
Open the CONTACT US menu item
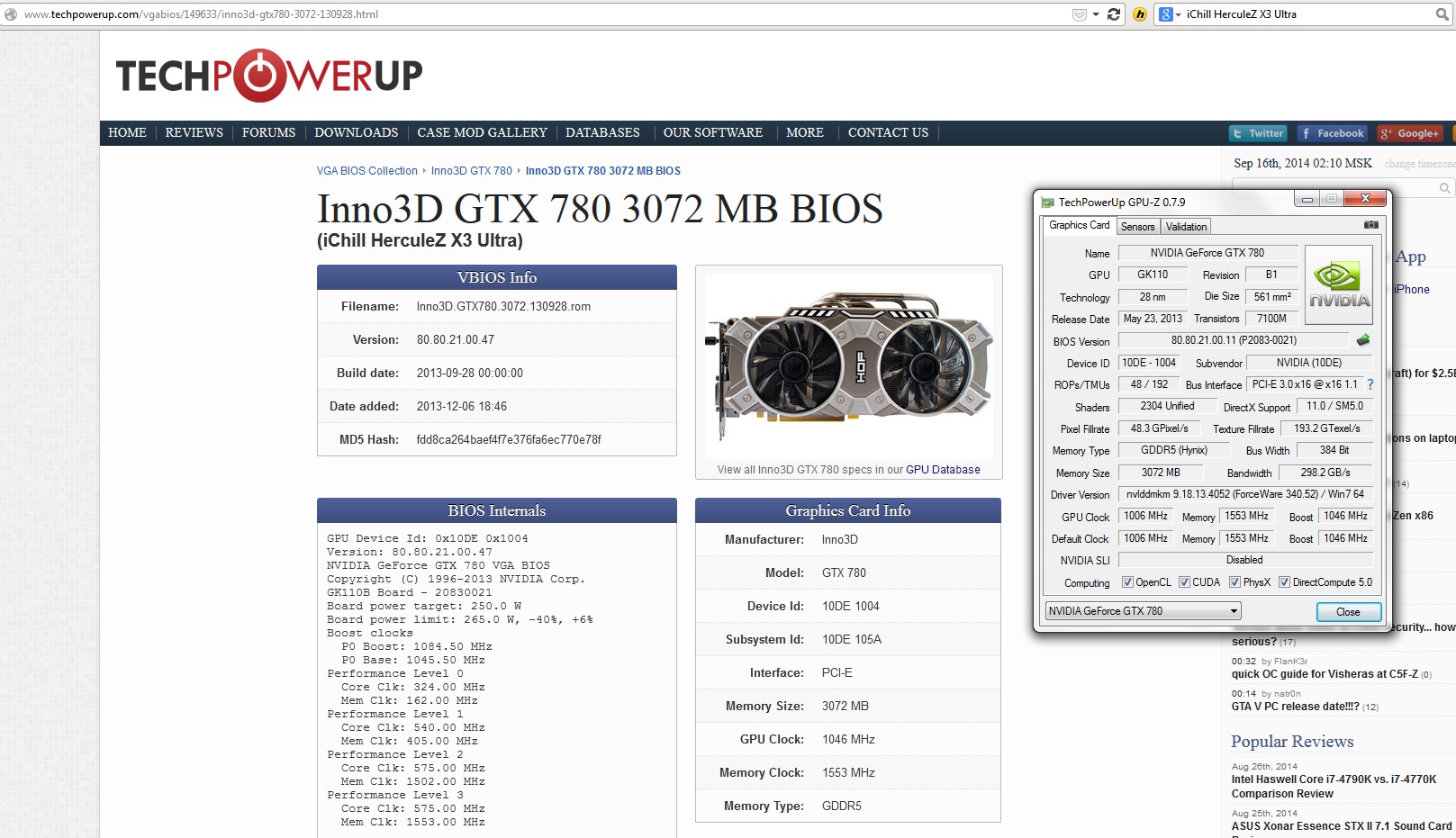[x=888, y=132]
